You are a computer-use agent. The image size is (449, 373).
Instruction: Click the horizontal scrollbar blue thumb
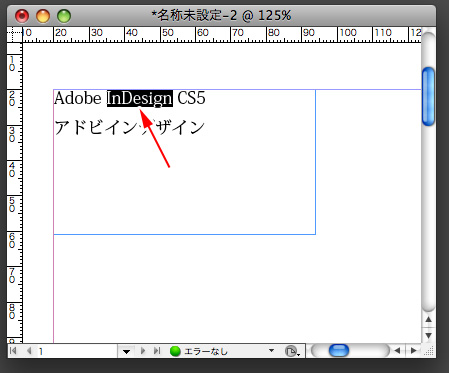tap(339, 351)
